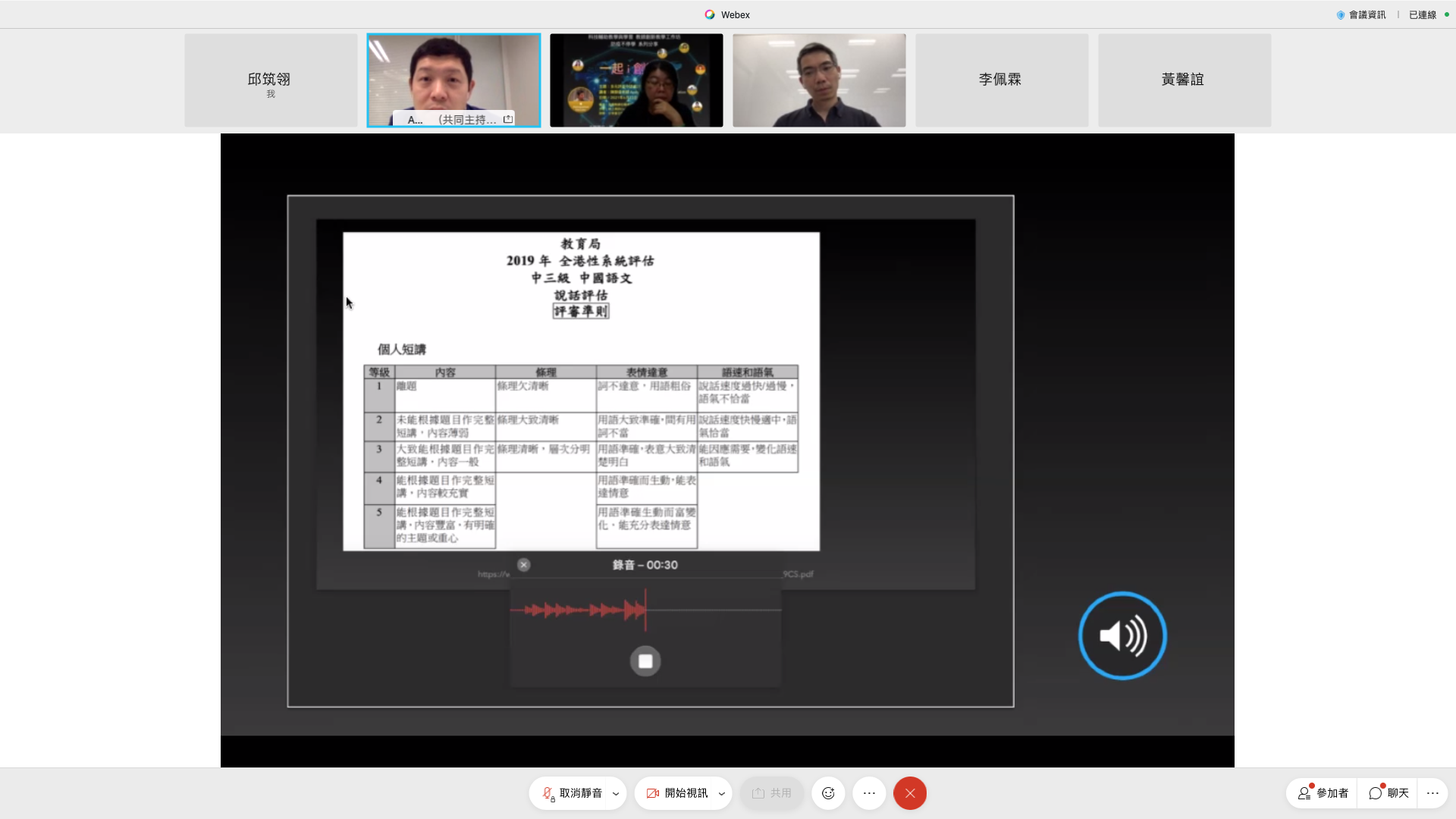The height and width of the screenshot is (819, 1456).
Task: Select participant tile 李佩霖
Action: click(1001, 80)
